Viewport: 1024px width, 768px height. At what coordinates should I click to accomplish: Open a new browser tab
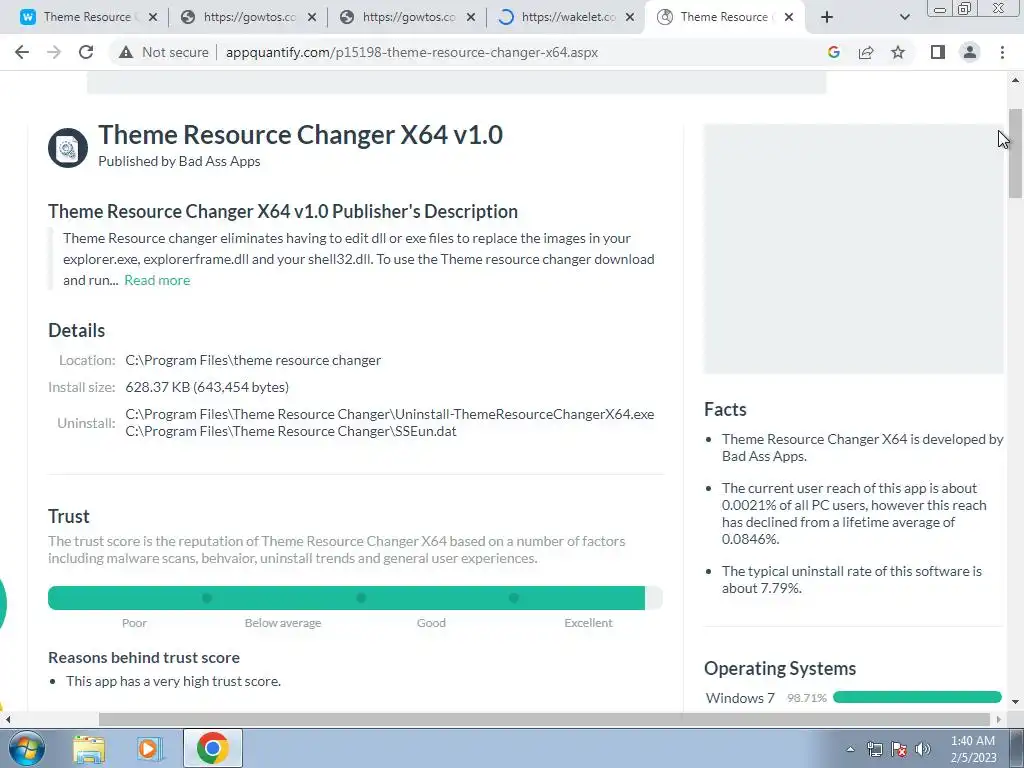click(827, 18)
